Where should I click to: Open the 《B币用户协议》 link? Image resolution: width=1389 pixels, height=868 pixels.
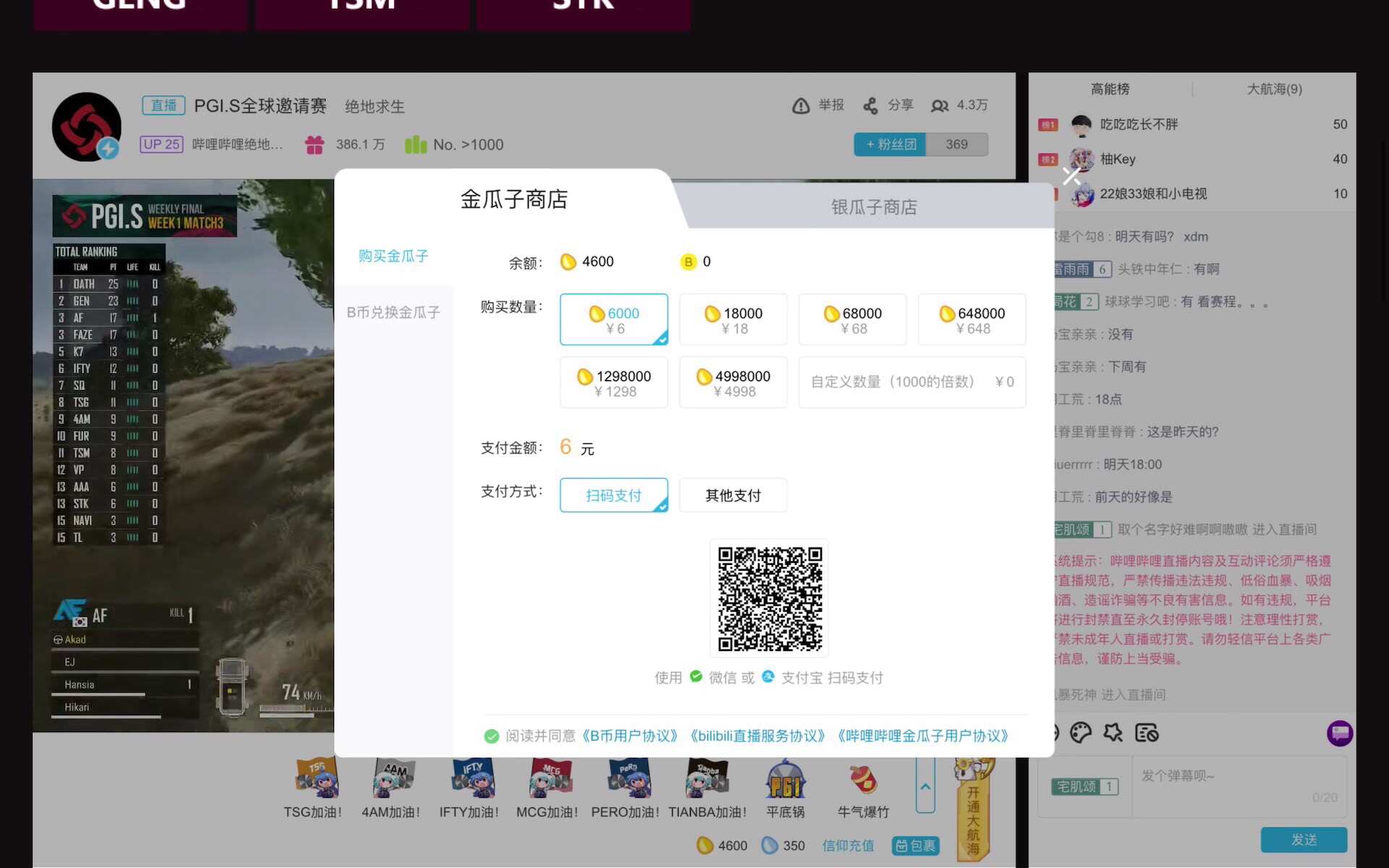pos(630,736)
